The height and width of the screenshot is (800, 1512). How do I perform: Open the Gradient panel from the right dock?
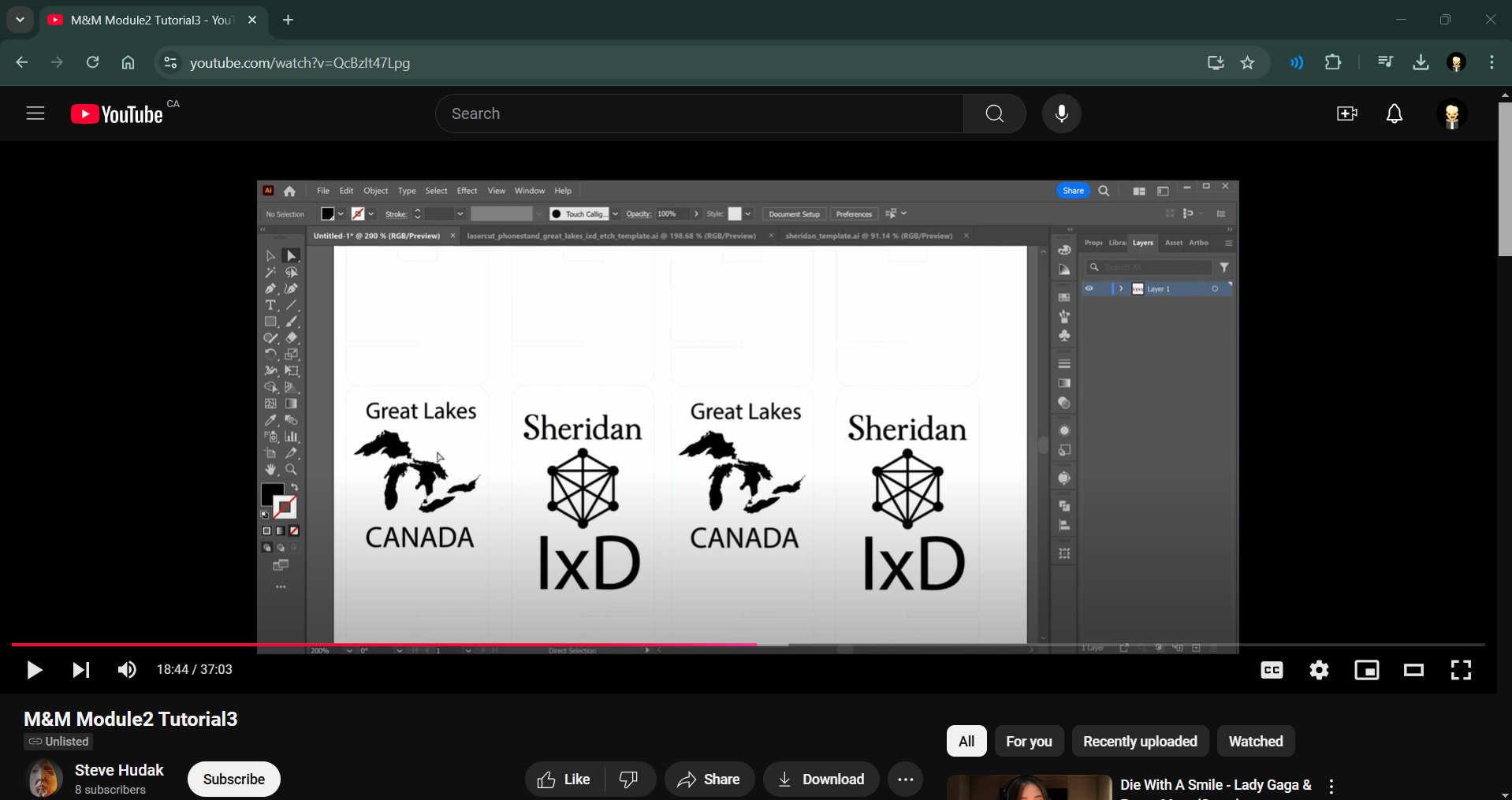1064,383
